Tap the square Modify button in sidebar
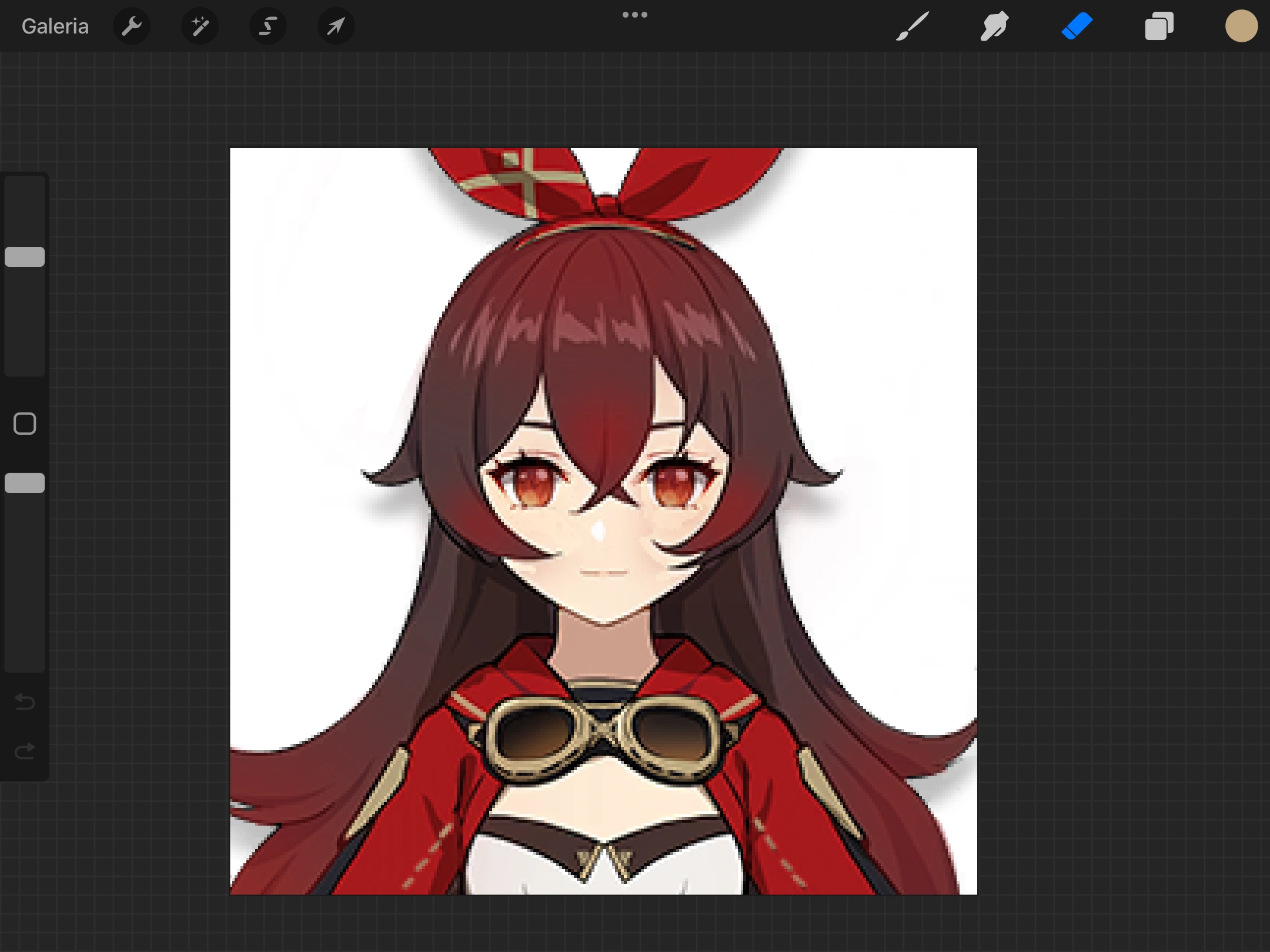 25,423
